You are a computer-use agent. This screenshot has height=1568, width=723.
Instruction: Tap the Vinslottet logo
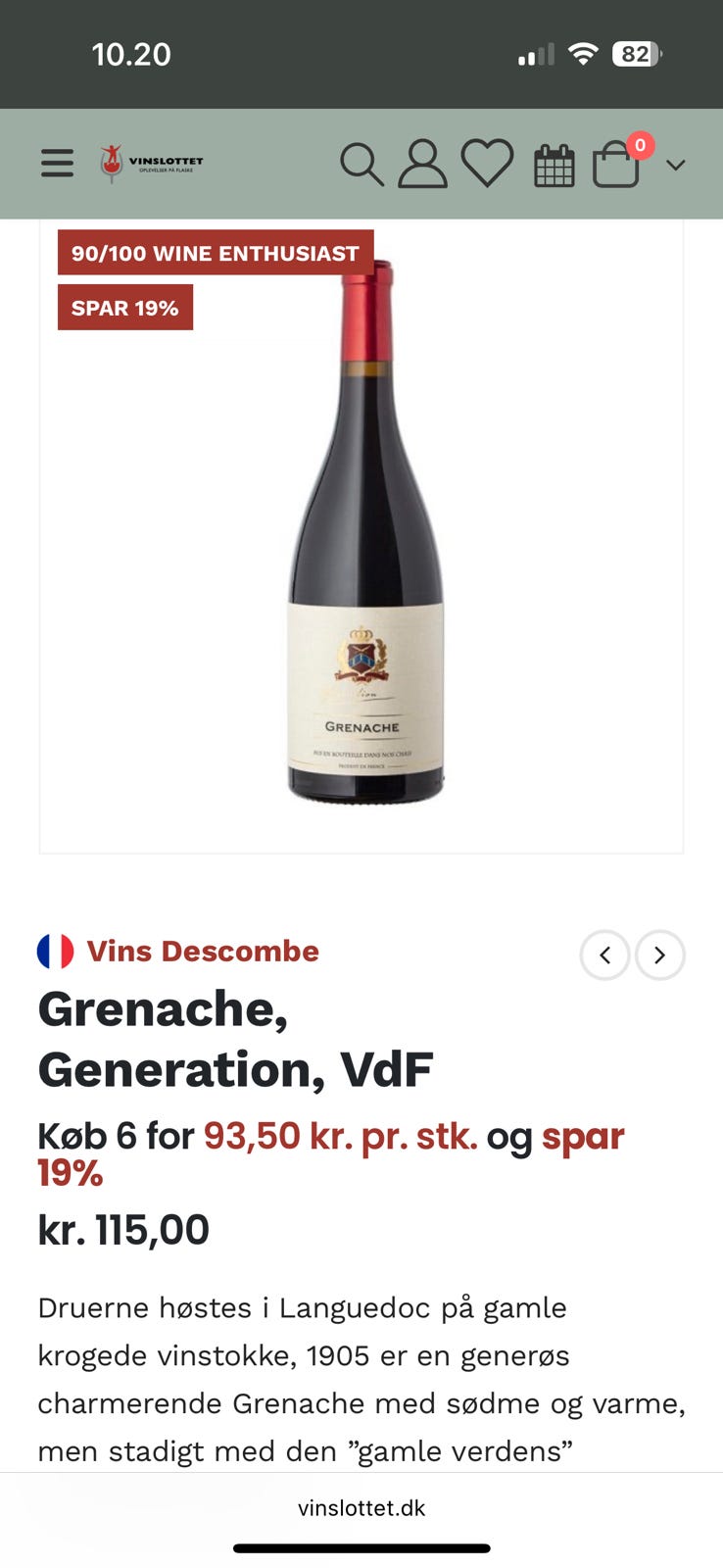(152, 163)
